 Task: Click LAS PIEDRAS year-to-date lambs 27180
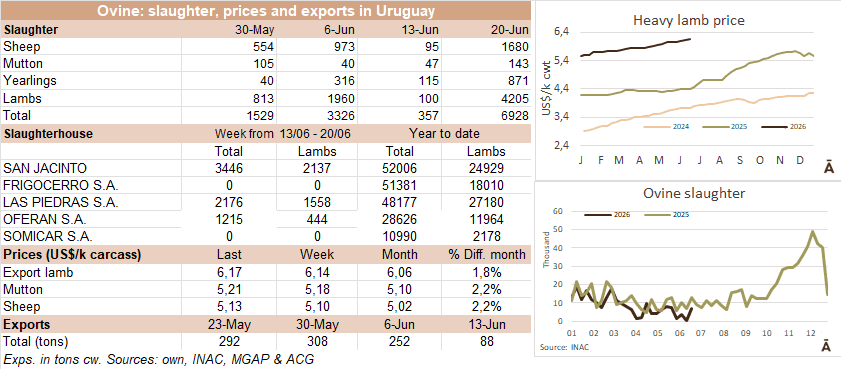click(x=486, y=203)
